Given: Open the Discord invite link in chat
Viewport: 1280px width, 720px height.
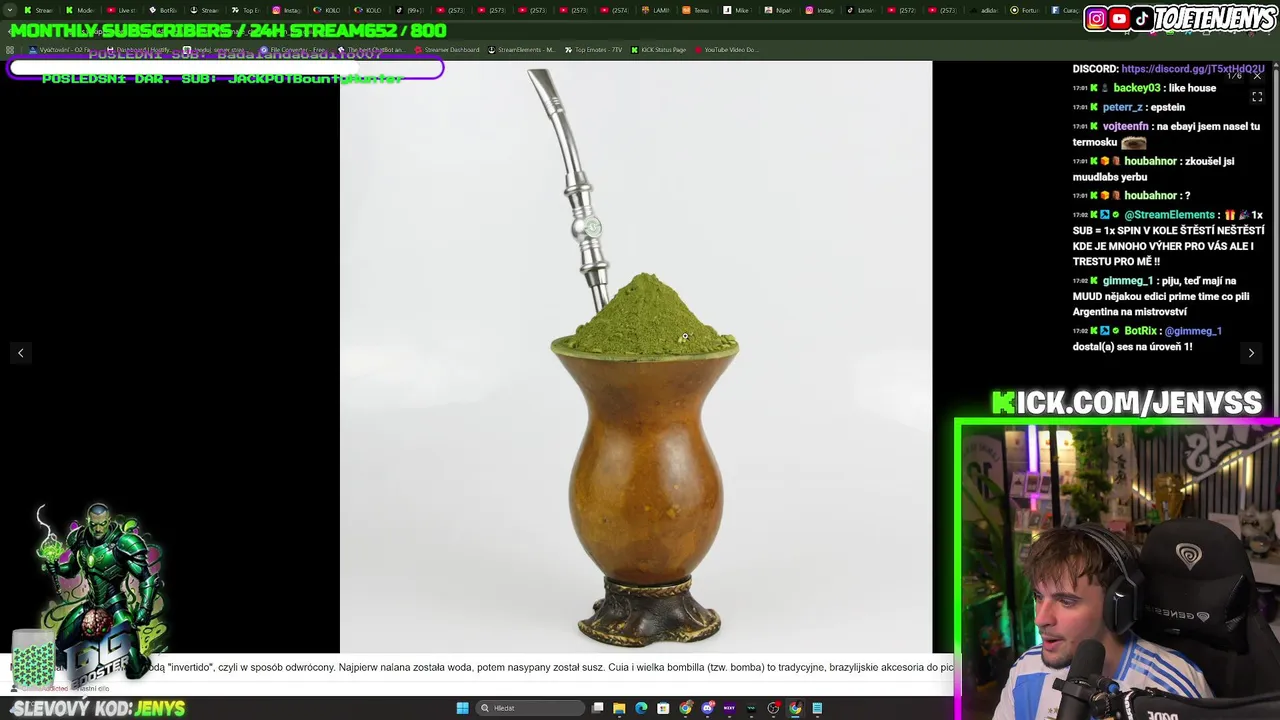Looking at the screenshot, I should tap(1193, 69).
